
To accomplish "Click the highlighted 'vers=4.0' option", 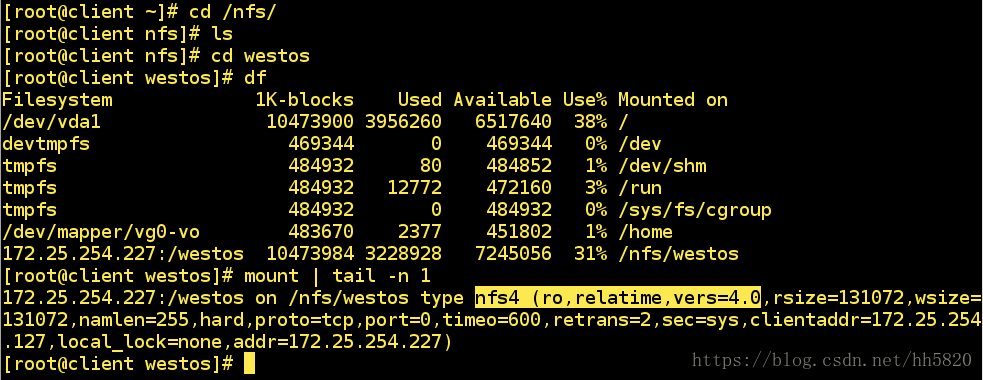I will pos(717,297).
